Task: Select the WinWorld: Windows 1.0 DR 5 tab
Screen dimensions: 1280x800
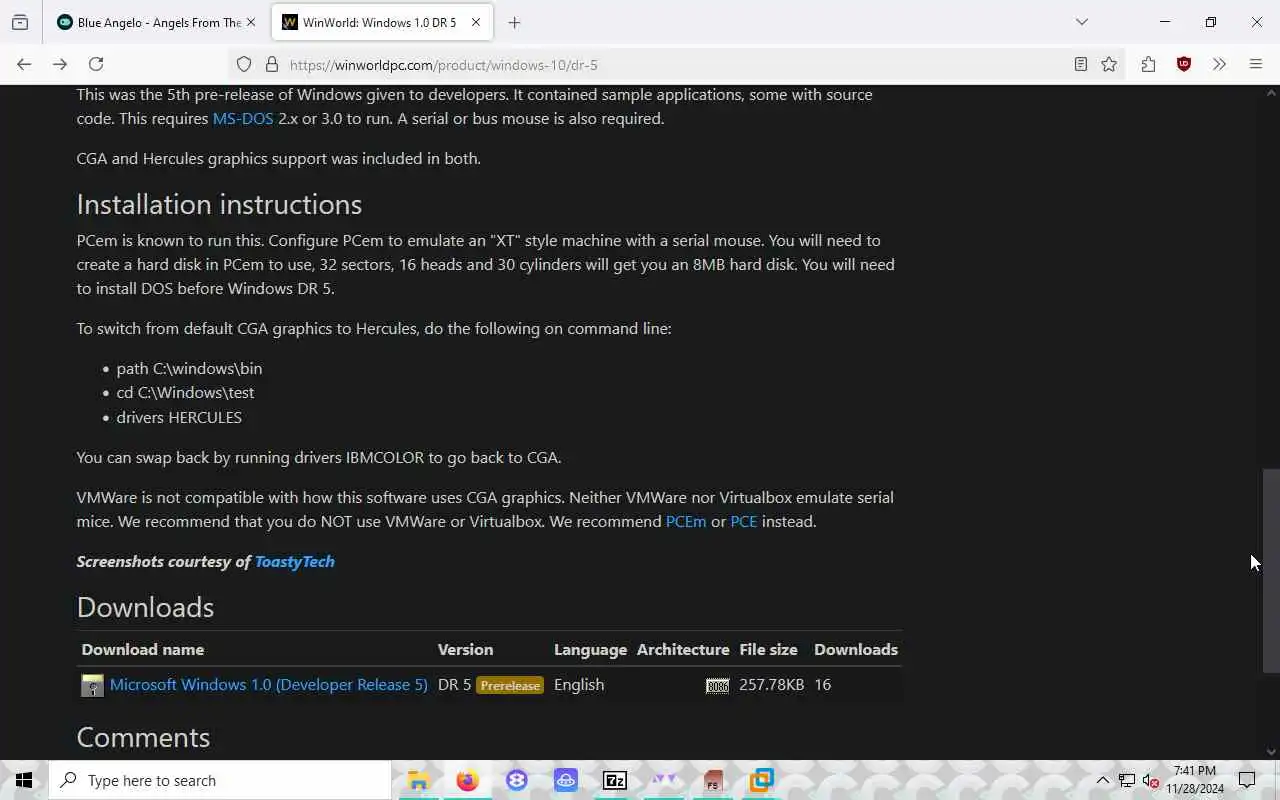Action: click(380, 22)
